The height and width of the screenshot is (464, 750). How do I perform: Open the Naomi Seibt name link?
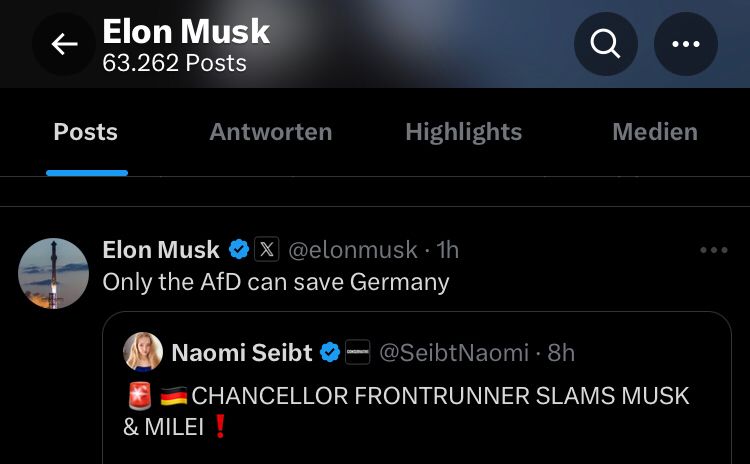click(241, 352)
